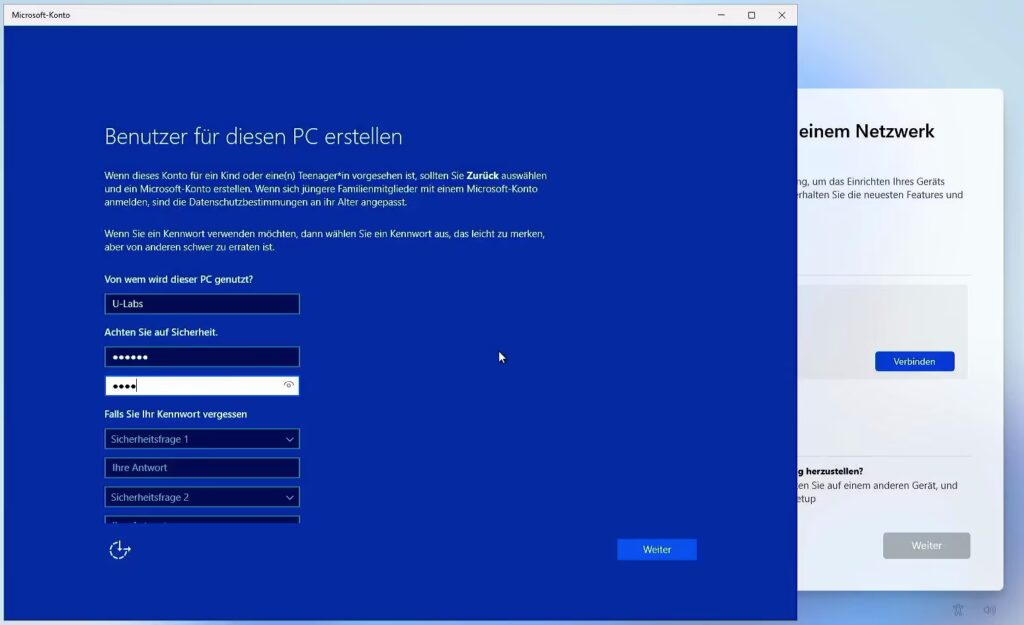Click the gray Weiter button in network window
The height and width of the screenshot is (625, 1024).
[x=926, y=545]
